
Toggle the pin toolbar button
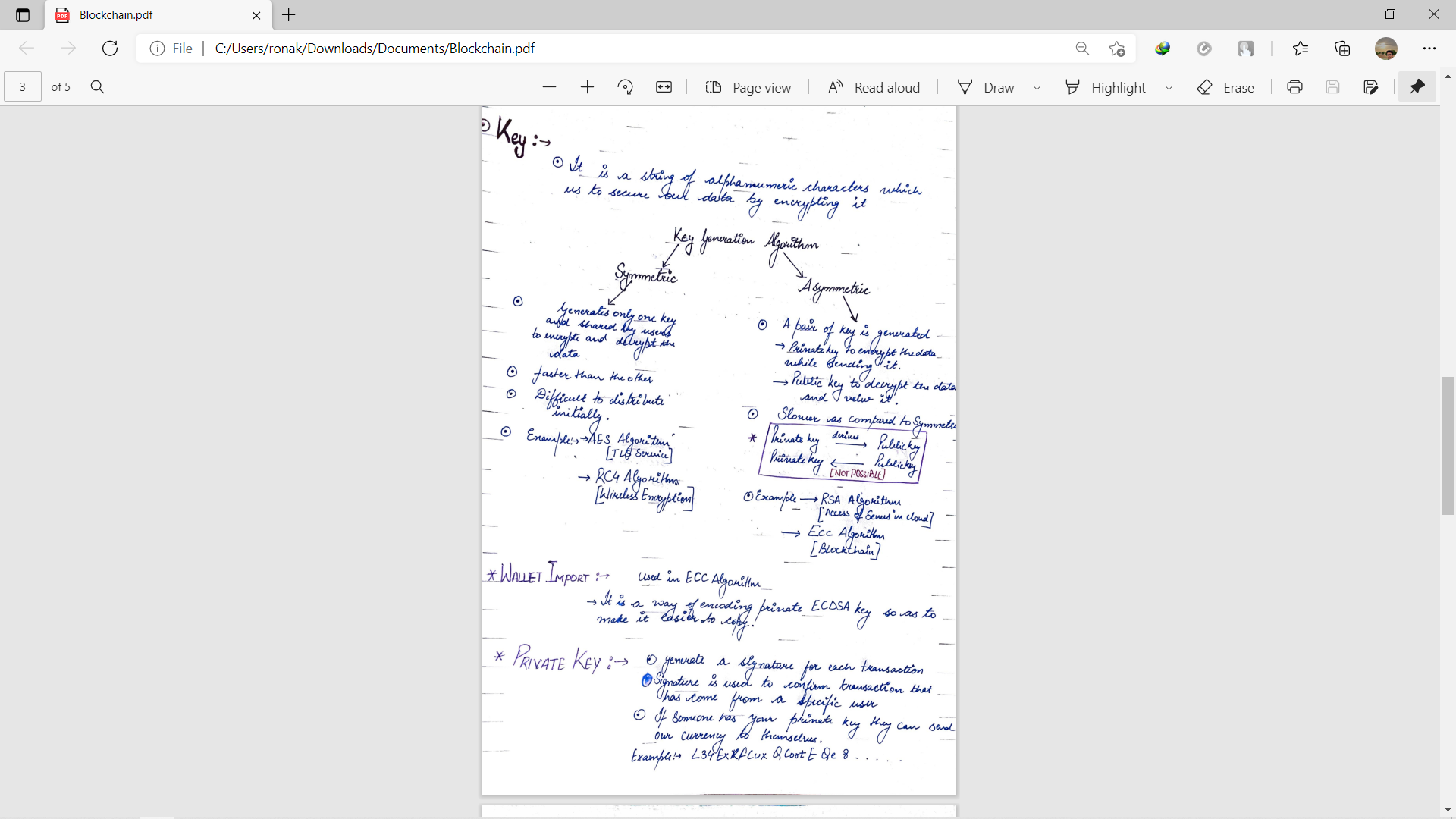(x=1417, y=87)
